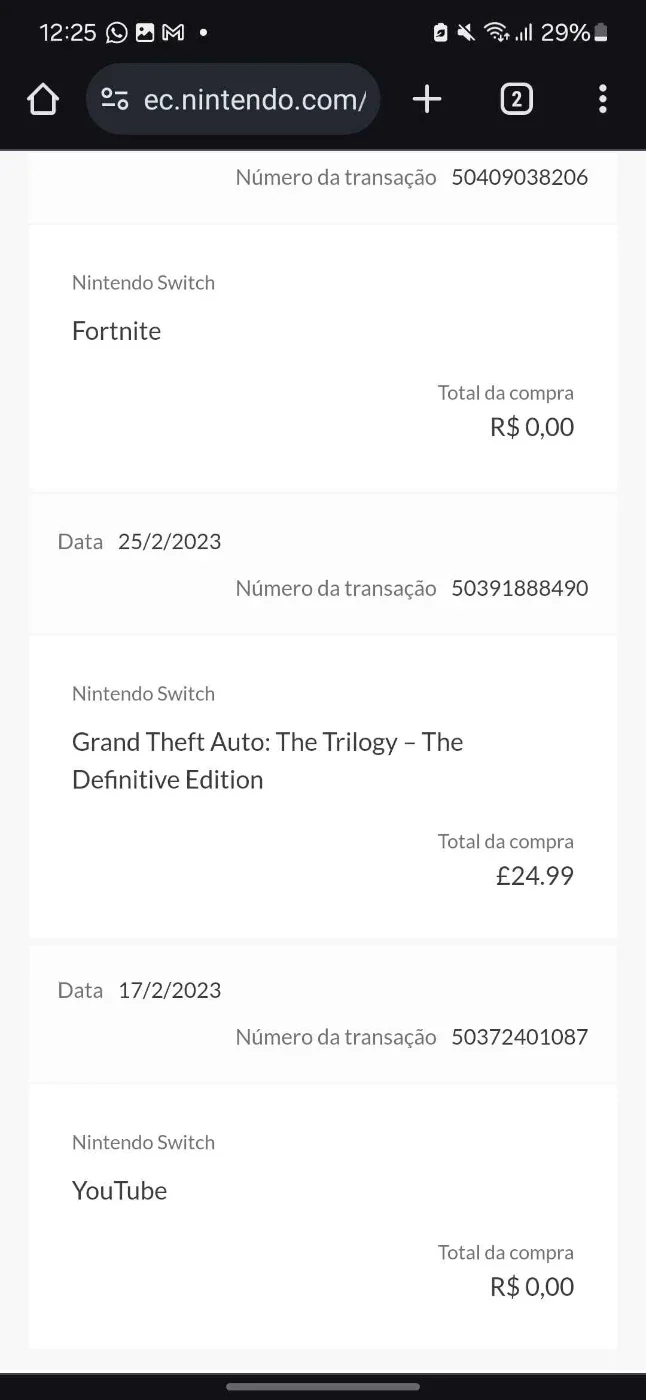Select the ec.nintendo.com address bar
The height and width of the screenshot is (1400, 646).
point(233,99)
